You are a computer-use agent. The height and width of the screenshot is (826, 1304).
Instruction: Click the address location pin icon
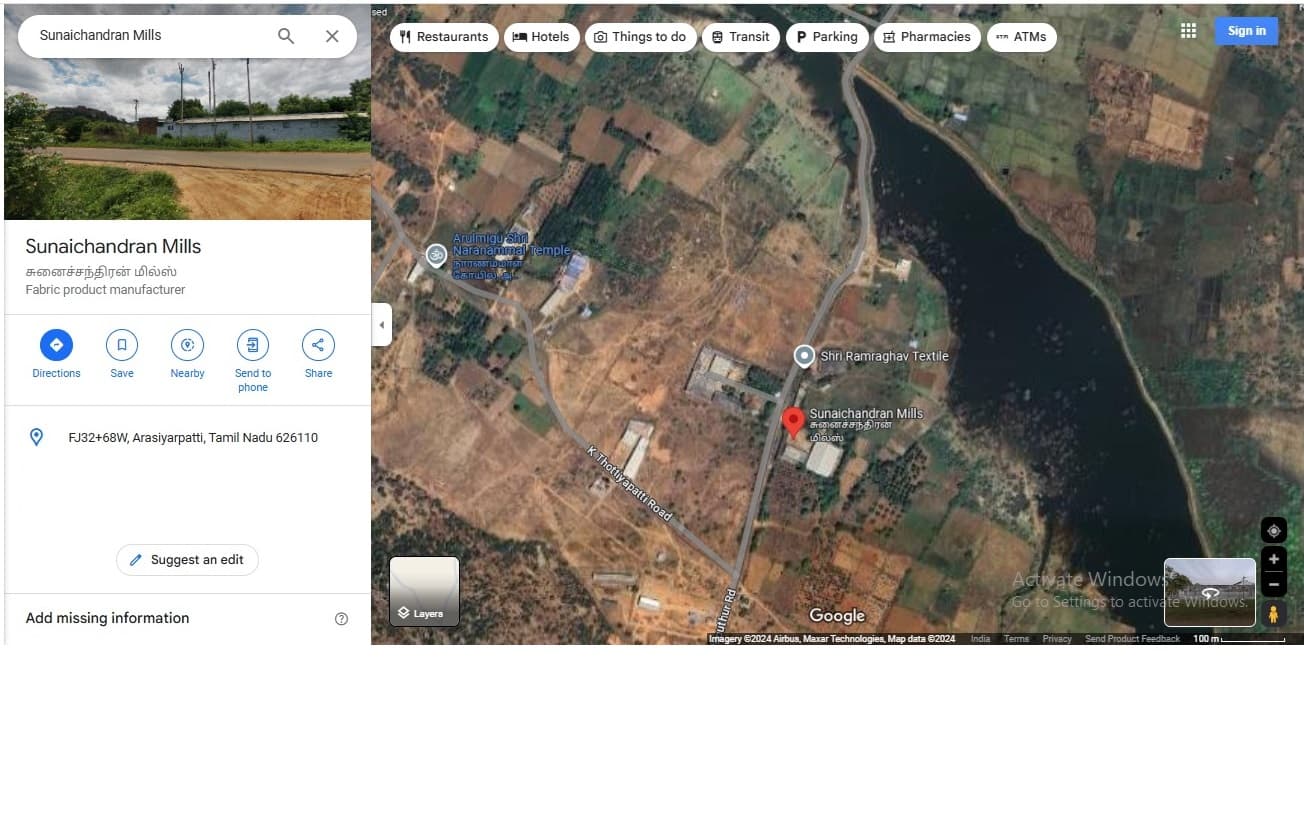pyautogui.click(x=37, y=437)
